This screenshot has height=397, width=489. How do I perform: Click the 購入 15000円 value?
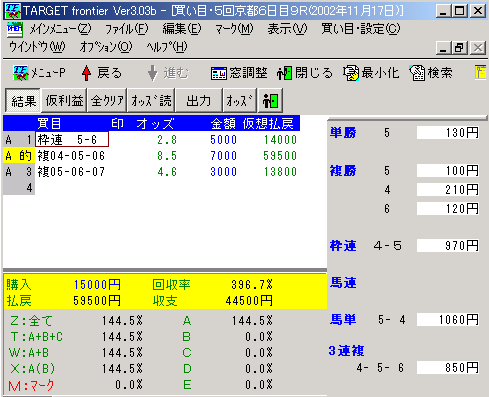pyautogui.click(x=97, y=285)
